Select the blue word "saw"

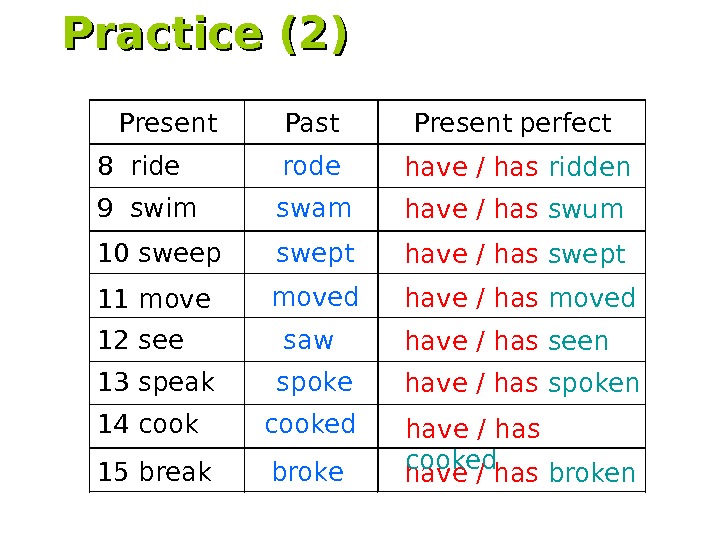pyautogui.click(x=308, y=341)
